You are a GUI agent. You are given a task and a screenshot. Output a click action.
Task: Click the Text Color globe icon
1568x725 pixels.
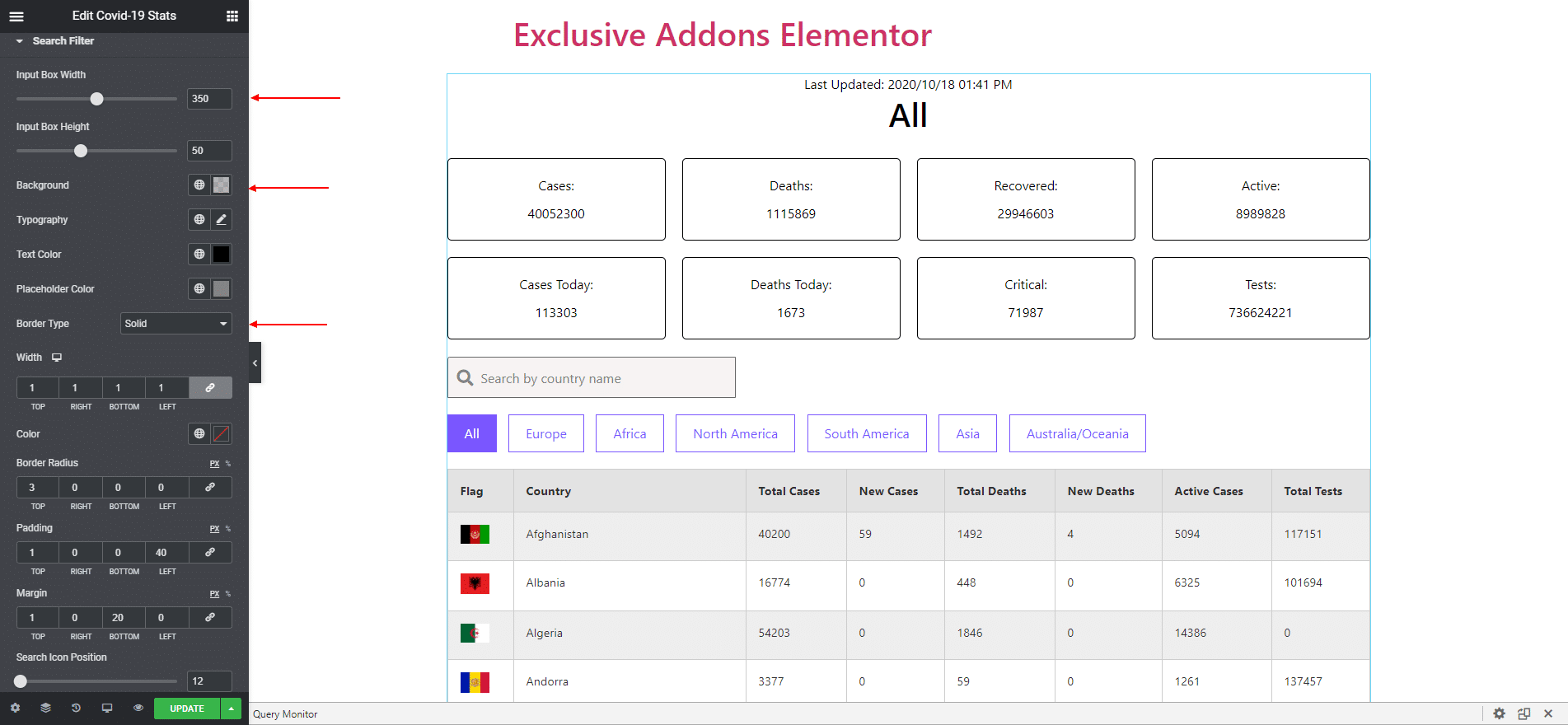tap(199, 255)
